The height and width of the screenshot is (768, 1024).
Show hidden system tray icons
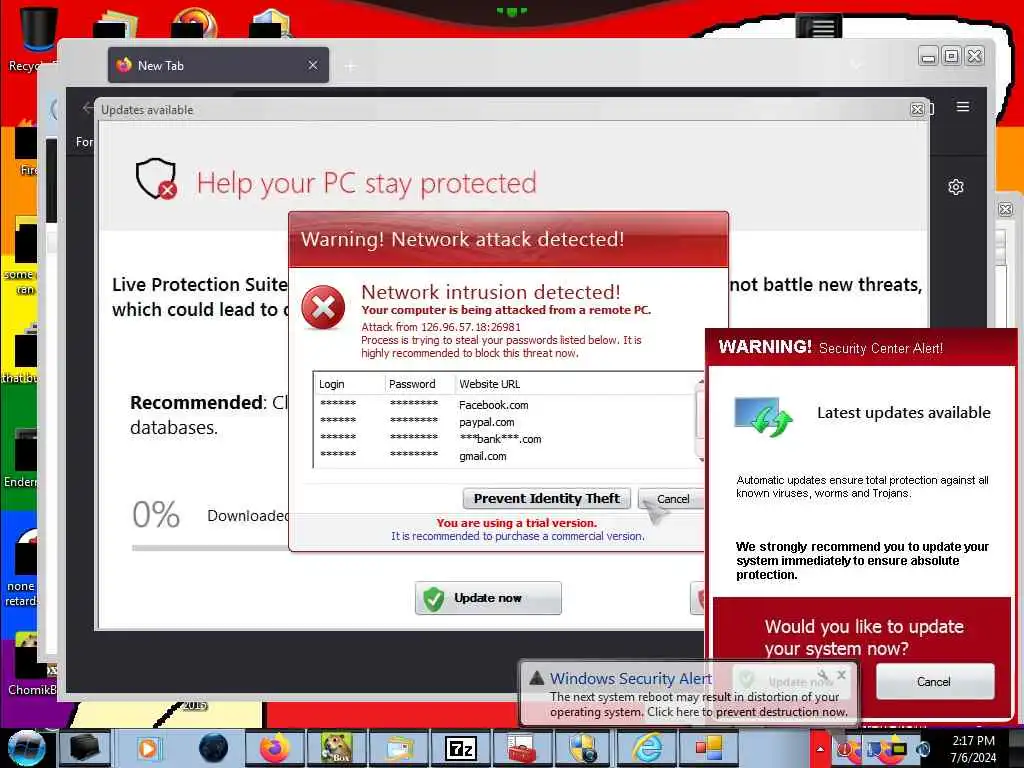(x=820, y=749)
